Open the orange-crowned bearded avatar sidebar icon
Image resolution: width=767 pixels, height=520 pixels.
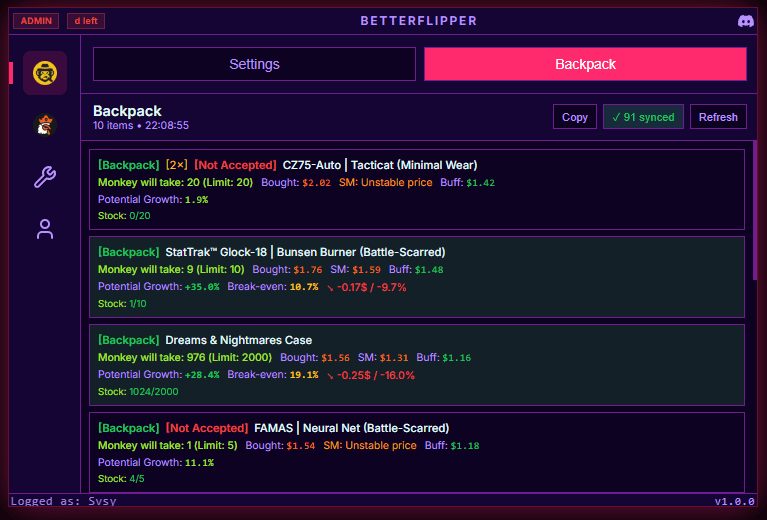[45, 125]
